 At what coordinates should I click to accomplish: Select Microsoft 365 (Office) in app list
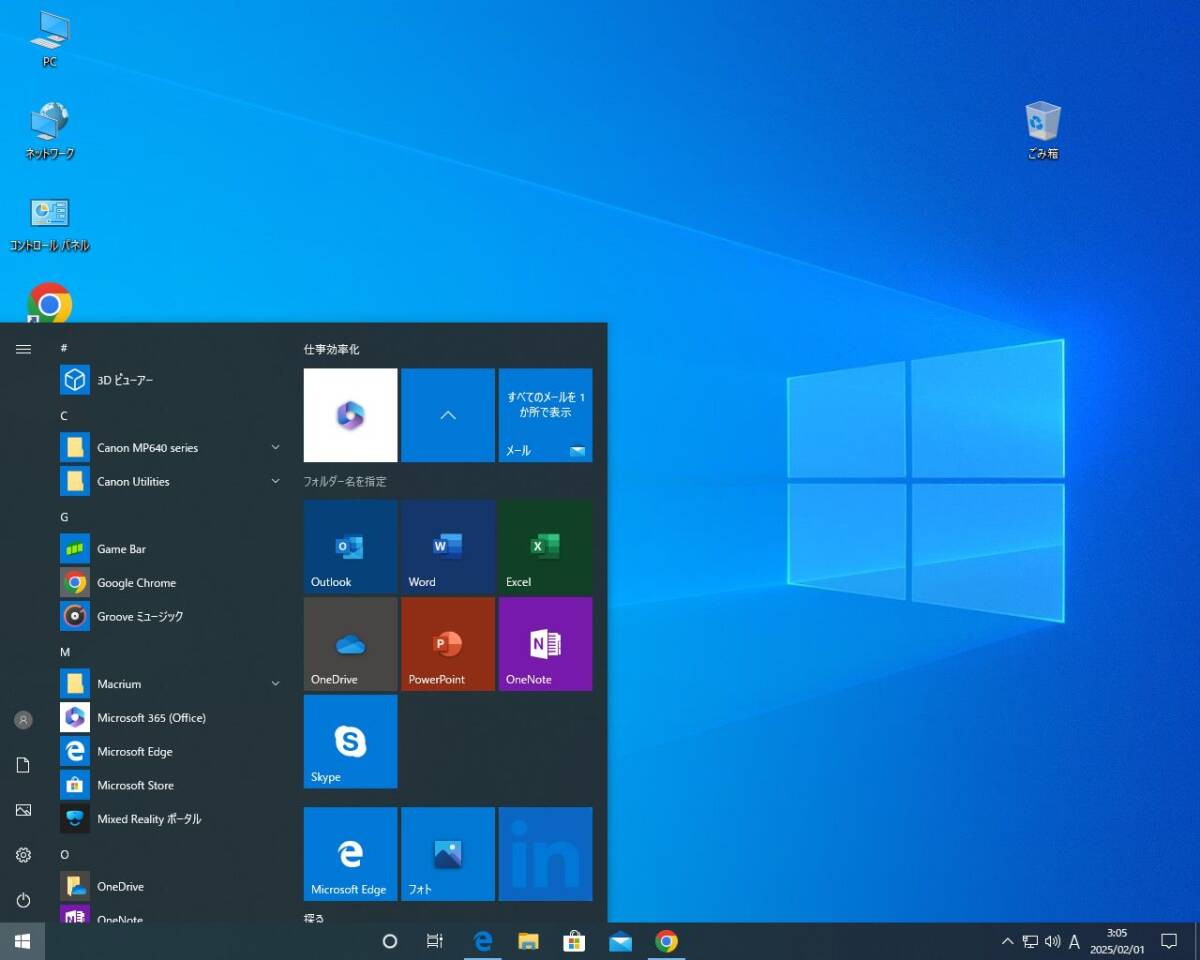point(150,718)
